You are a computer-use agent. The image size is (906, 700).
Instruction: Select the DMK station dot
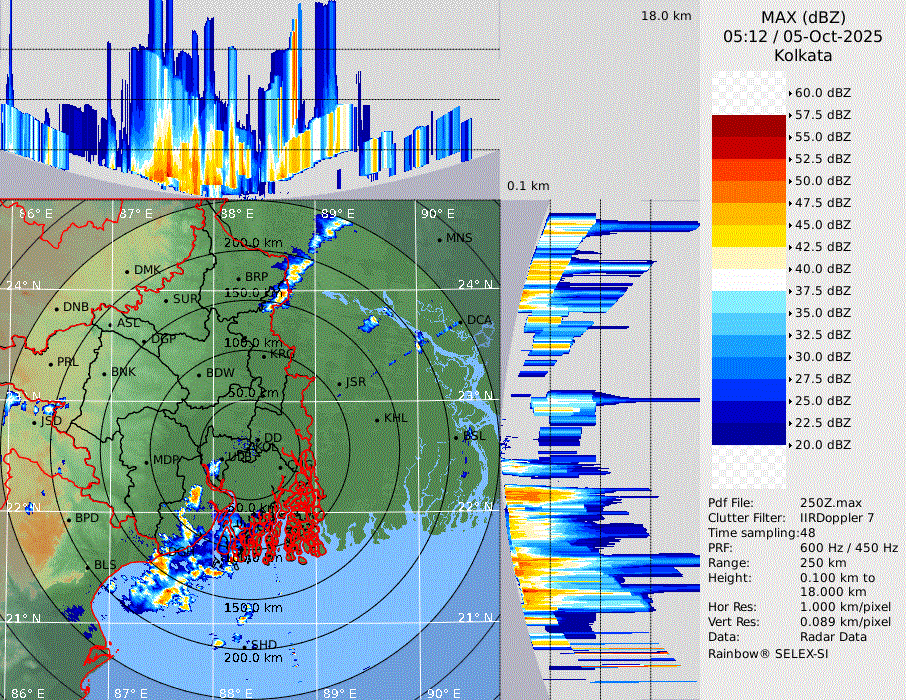pyautogui.click(x=128, y=271)
